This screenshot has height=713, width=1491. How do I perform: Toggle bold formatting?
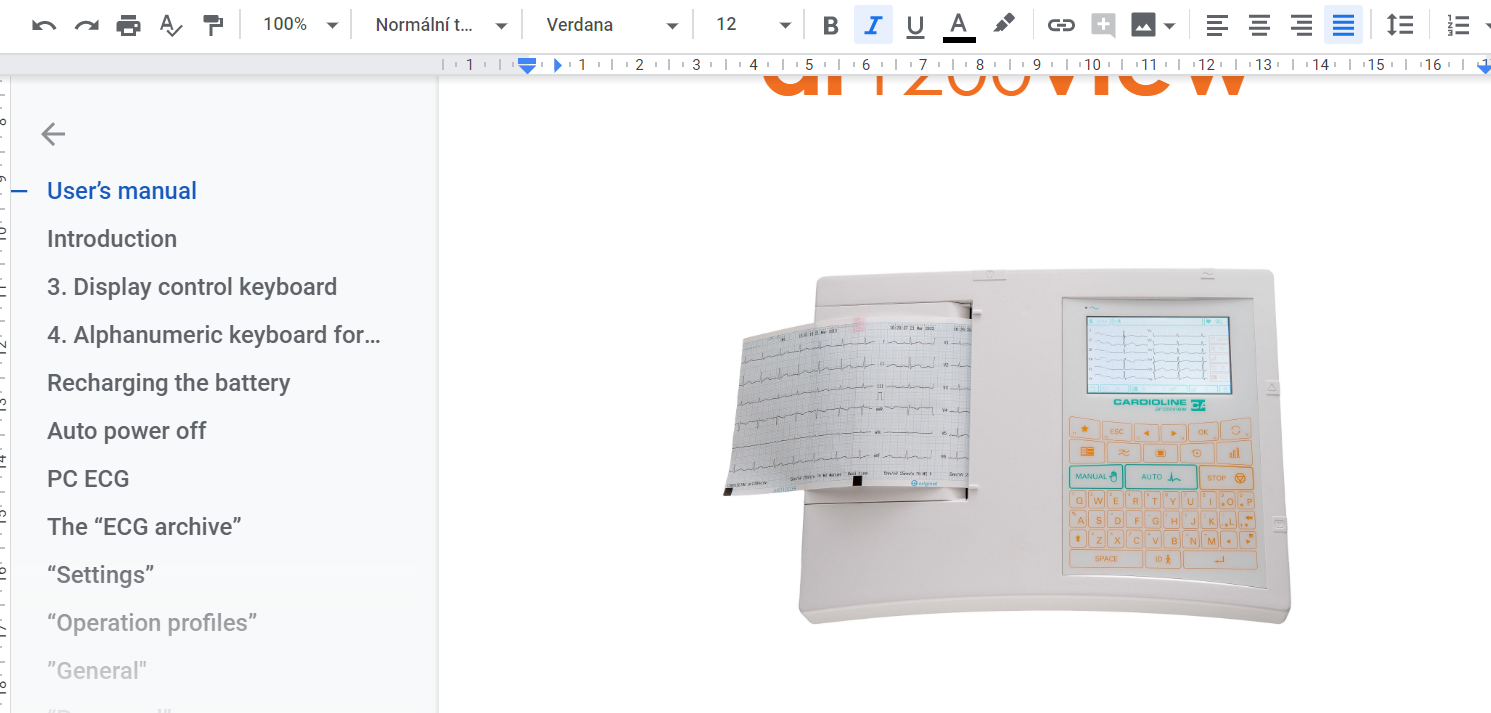tap(830, 25)
